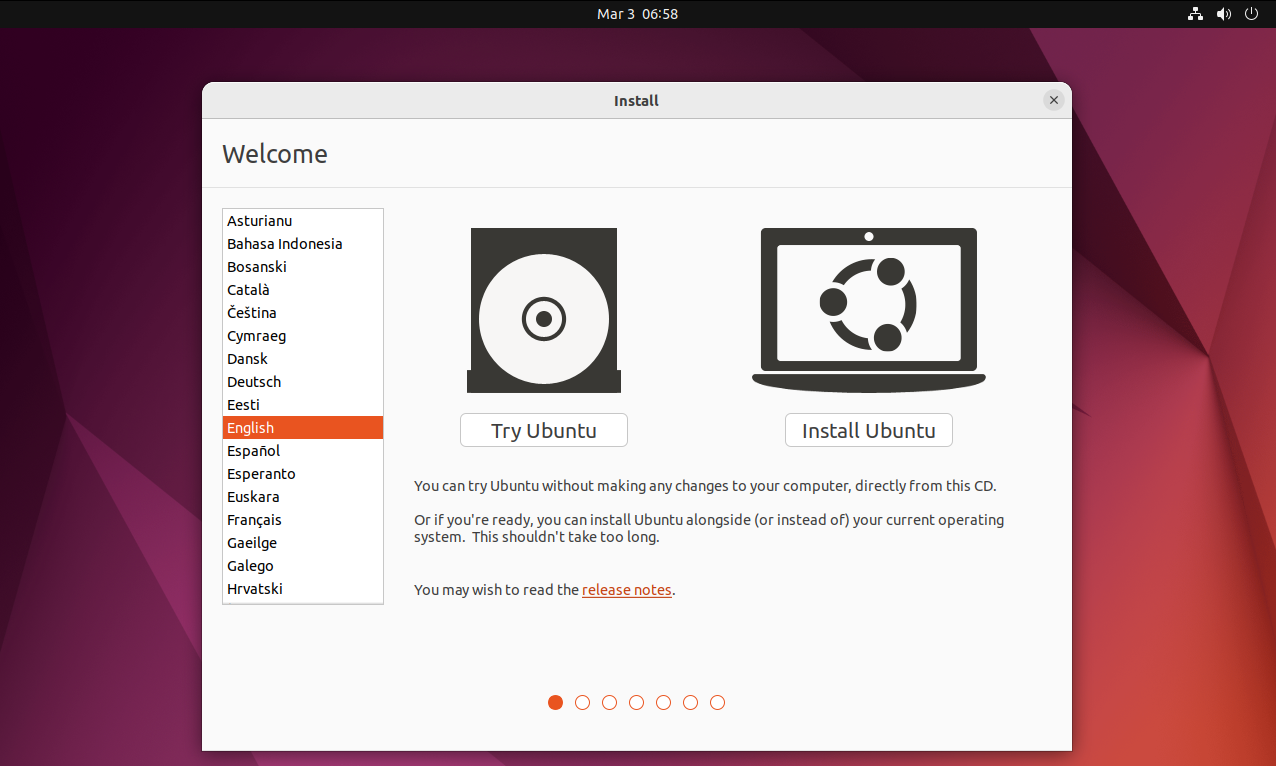Image resolution: width=1276 pixels, height=766 pixels.
Task: Choose Français as the language
Action: click(254, 520)
